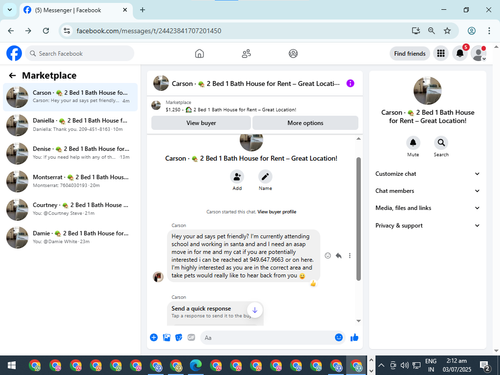
Task: Open the Damie conversation
Action: point(70,237)
